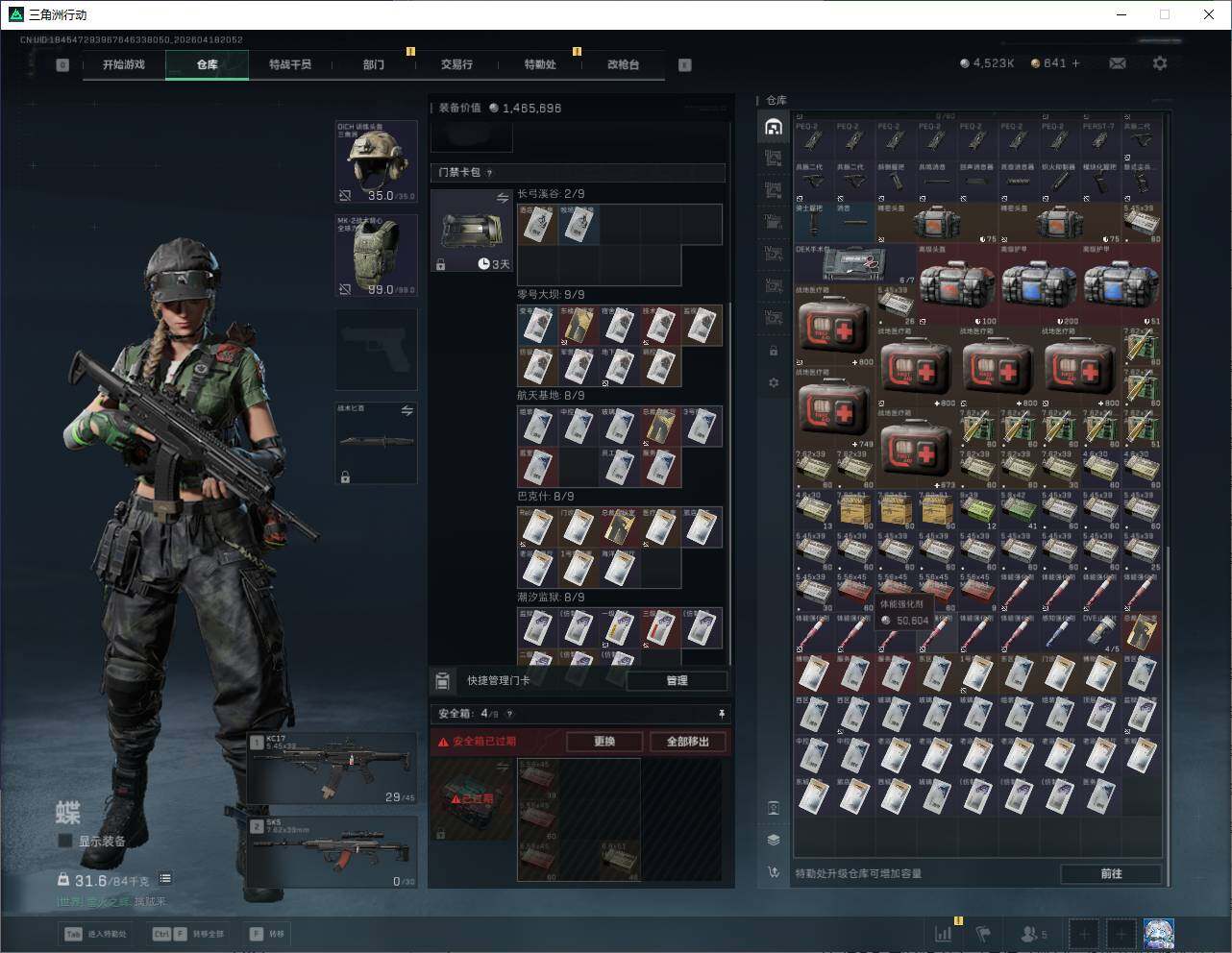1232x953 pixels.
Task: Click the stacked layers icon in warehouse sidebar
Action: (774, 840)
